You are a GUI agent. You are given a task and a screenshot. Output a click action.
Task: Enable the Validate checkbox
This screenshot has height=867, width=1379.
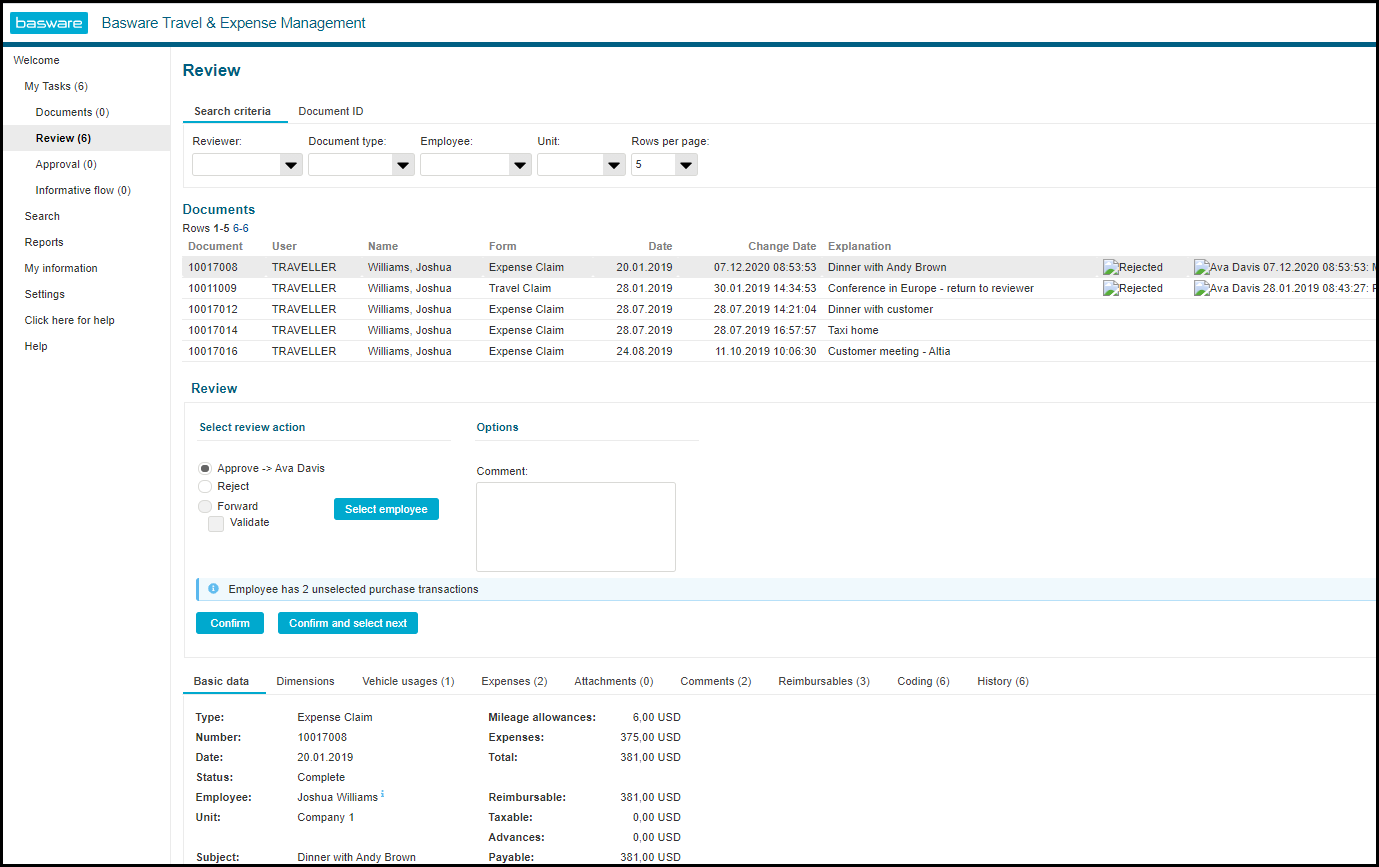216,523
